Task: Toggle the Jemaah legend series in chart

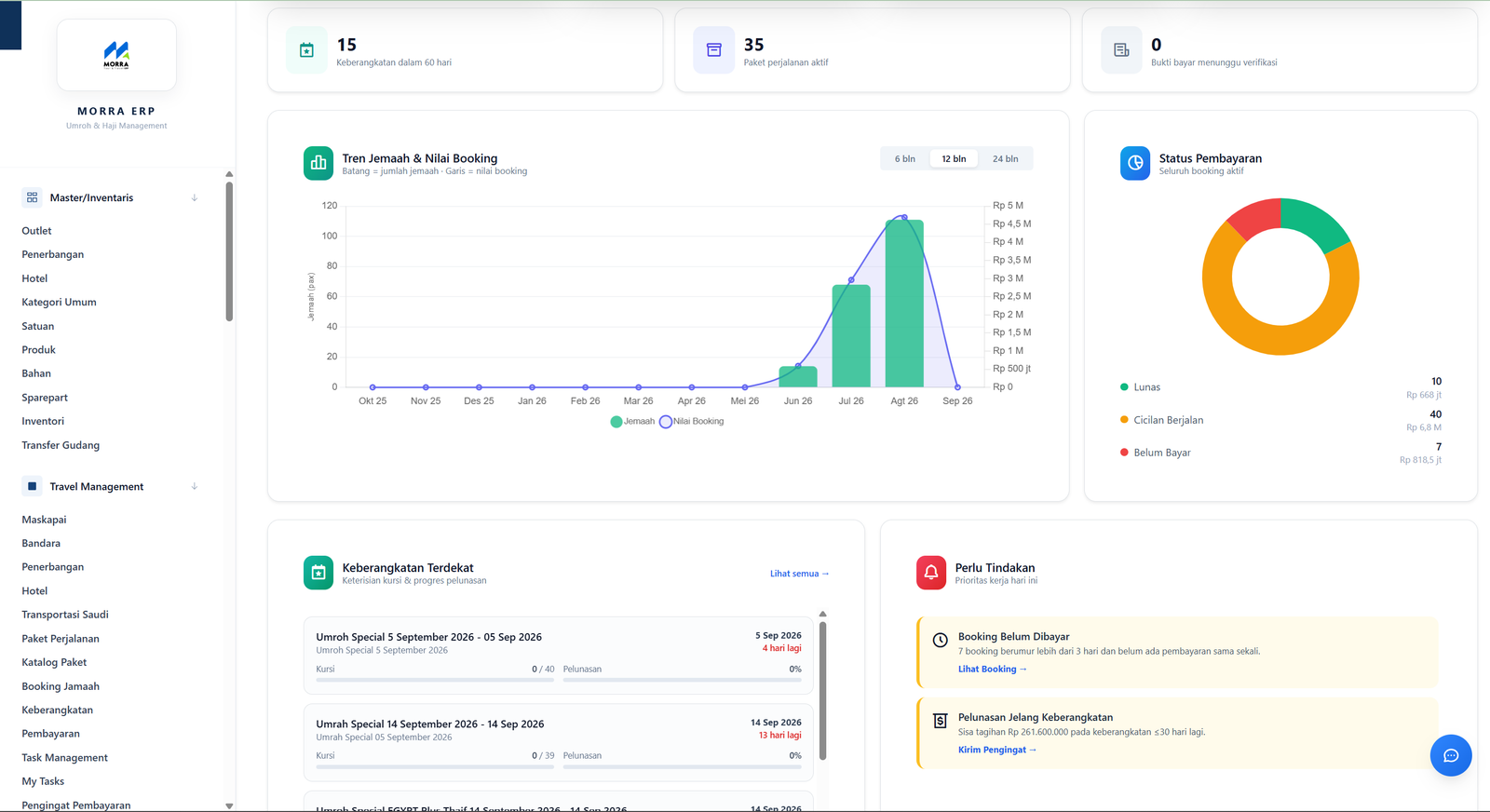Action: click(x=632, y=422)
